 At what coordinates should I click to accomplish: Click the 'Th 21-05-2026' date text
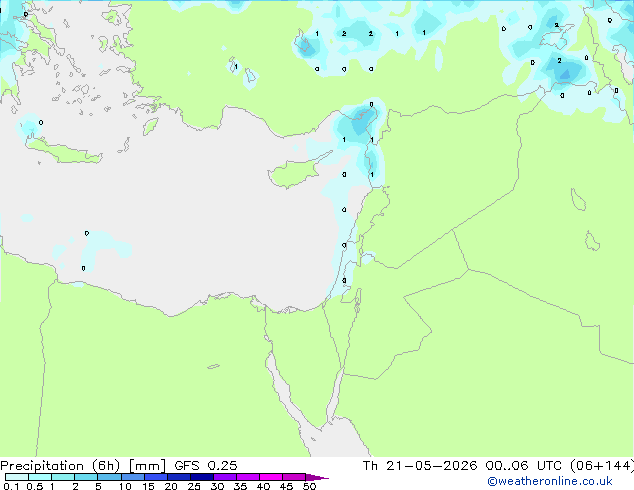[x=420, y=466]
